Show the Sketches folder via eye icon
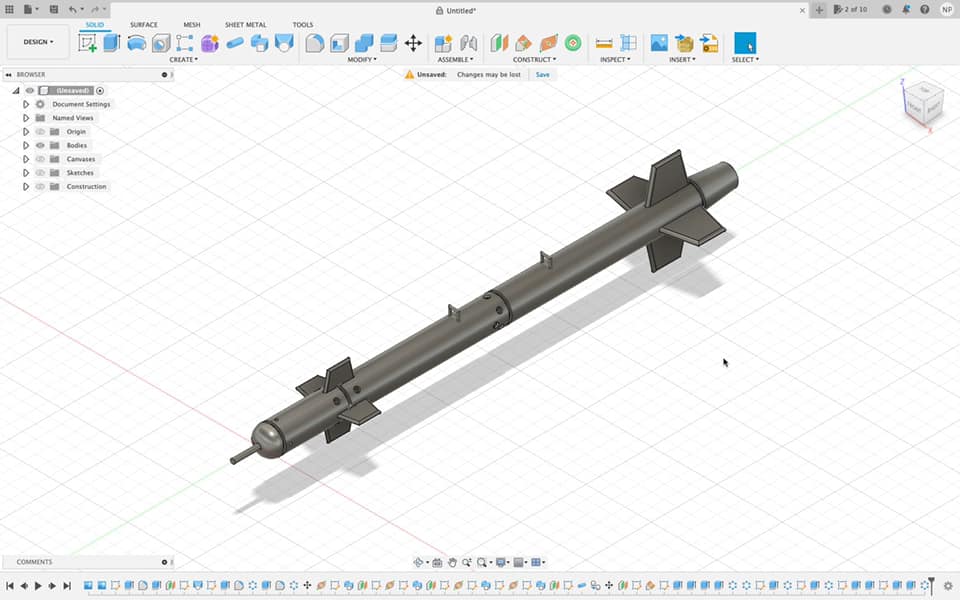Image resolution: width=960 pixels, height=600 pixels. (x=41, y=173)
